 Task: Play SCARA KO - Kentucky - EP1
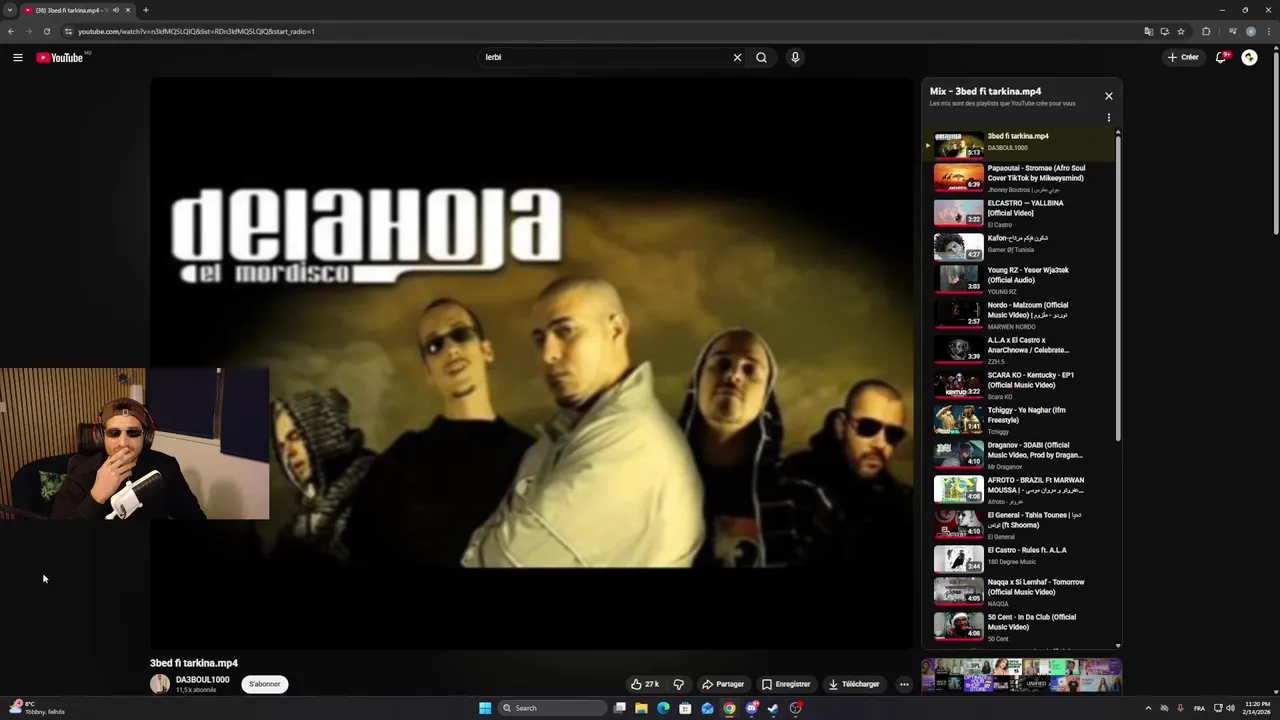(1020, 384)
